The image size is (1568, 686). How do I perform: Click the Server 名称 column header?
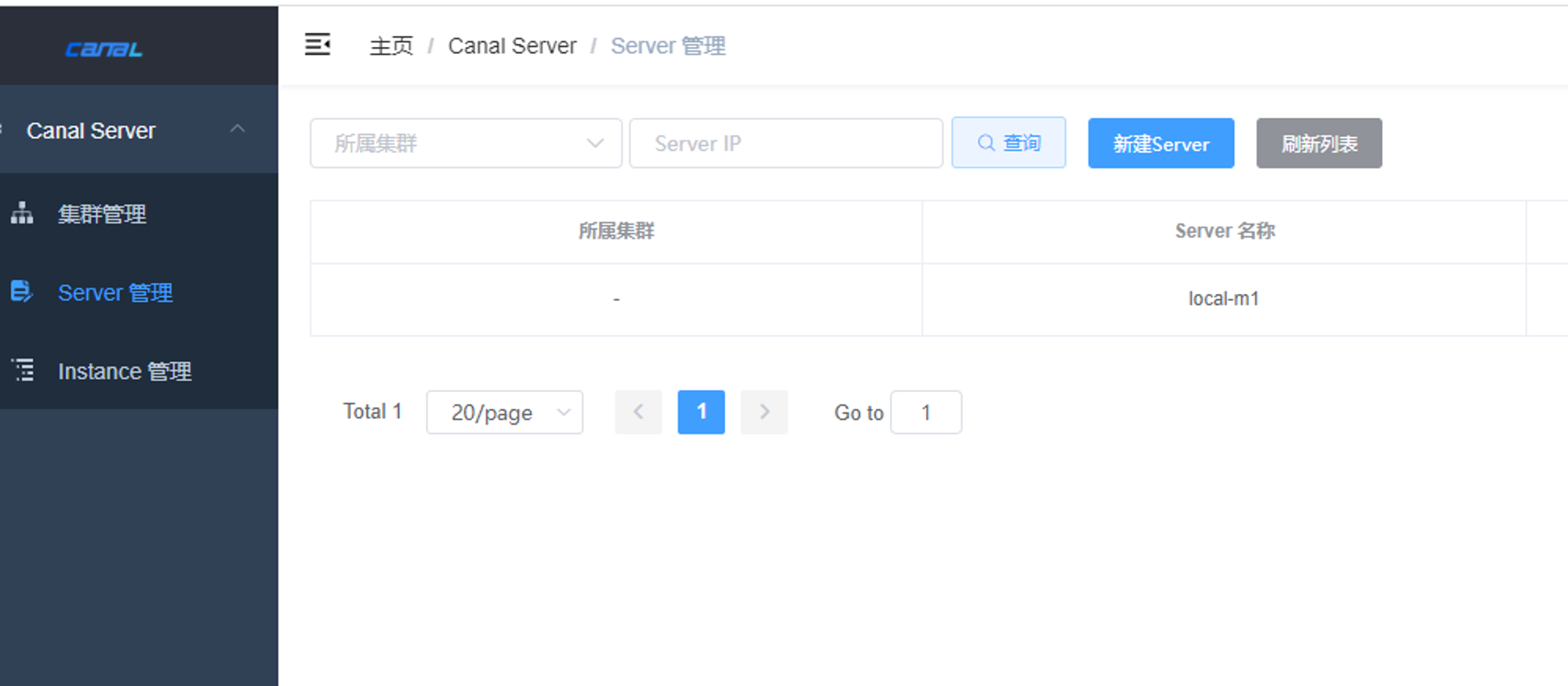tap(1225, 231)
